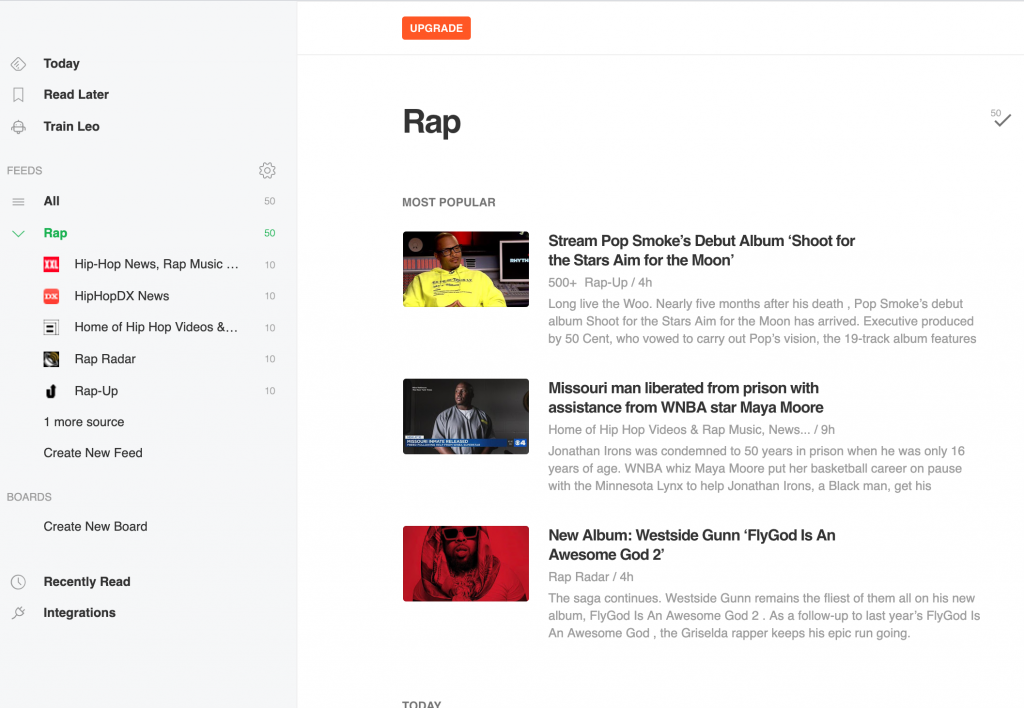The image size is (1024, 708).
Task: Click the Read Later bookmark icon
Action: point(18,95)
